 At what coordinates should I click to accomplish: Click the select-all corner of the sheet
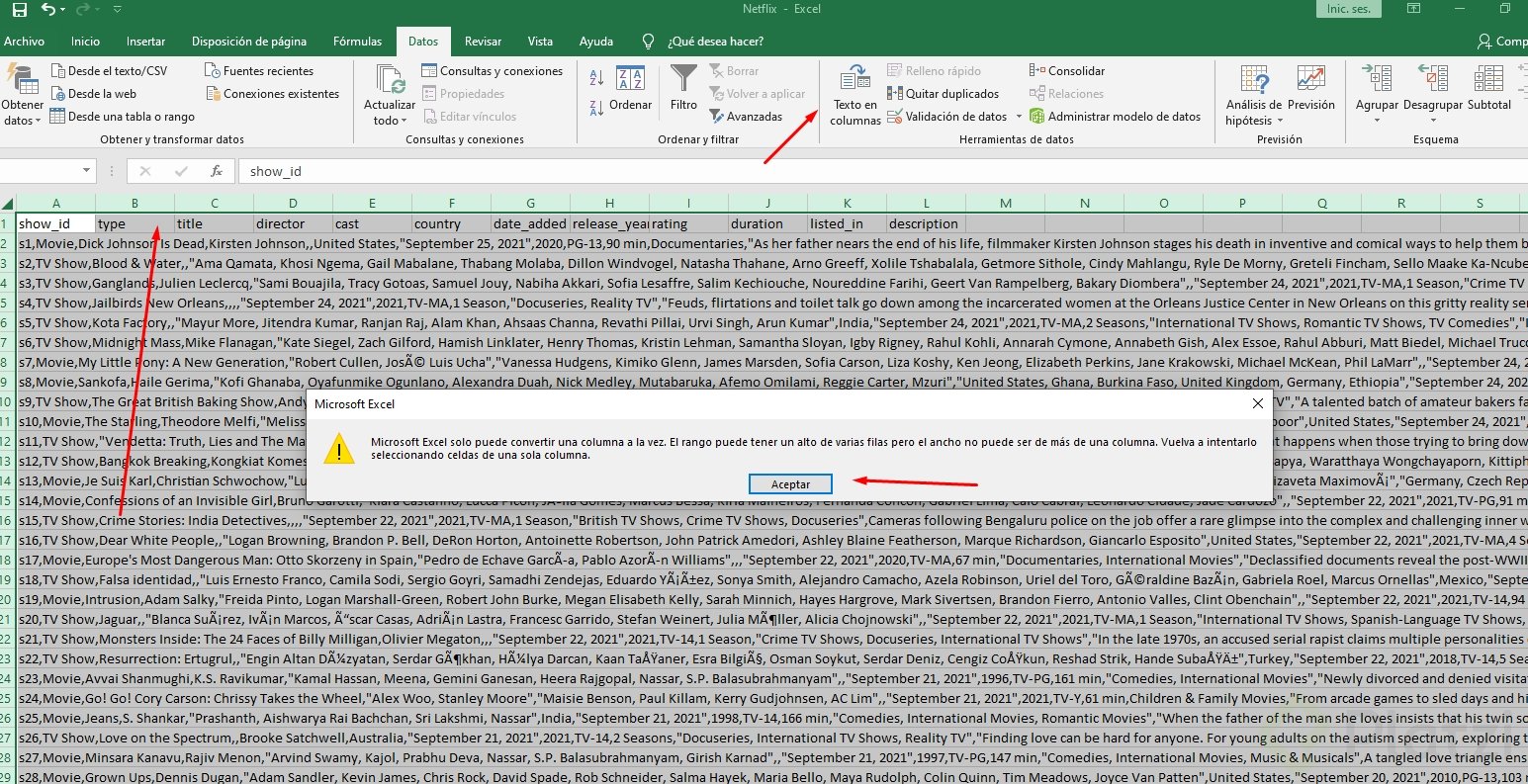coord(8,204)
